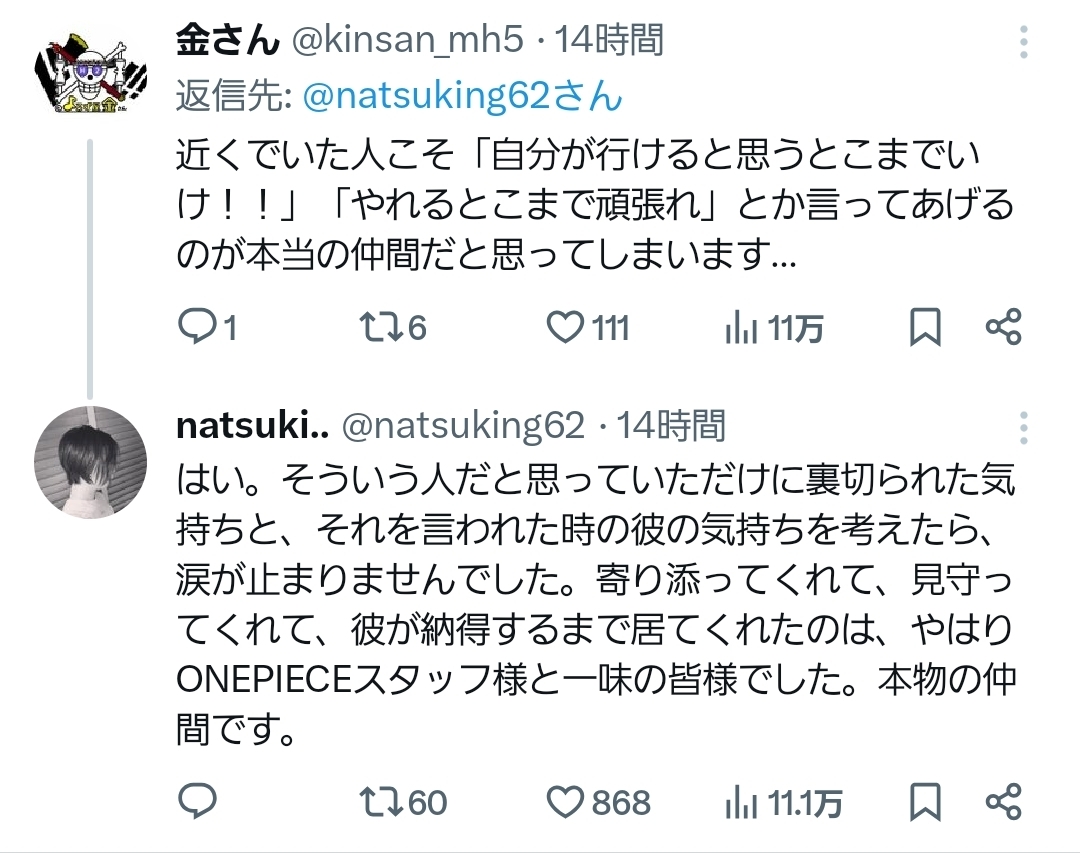Like natsuki's tweet with 868 likes
The width and height of the screenshot is (1080, 853).
(x=567, y=801)
